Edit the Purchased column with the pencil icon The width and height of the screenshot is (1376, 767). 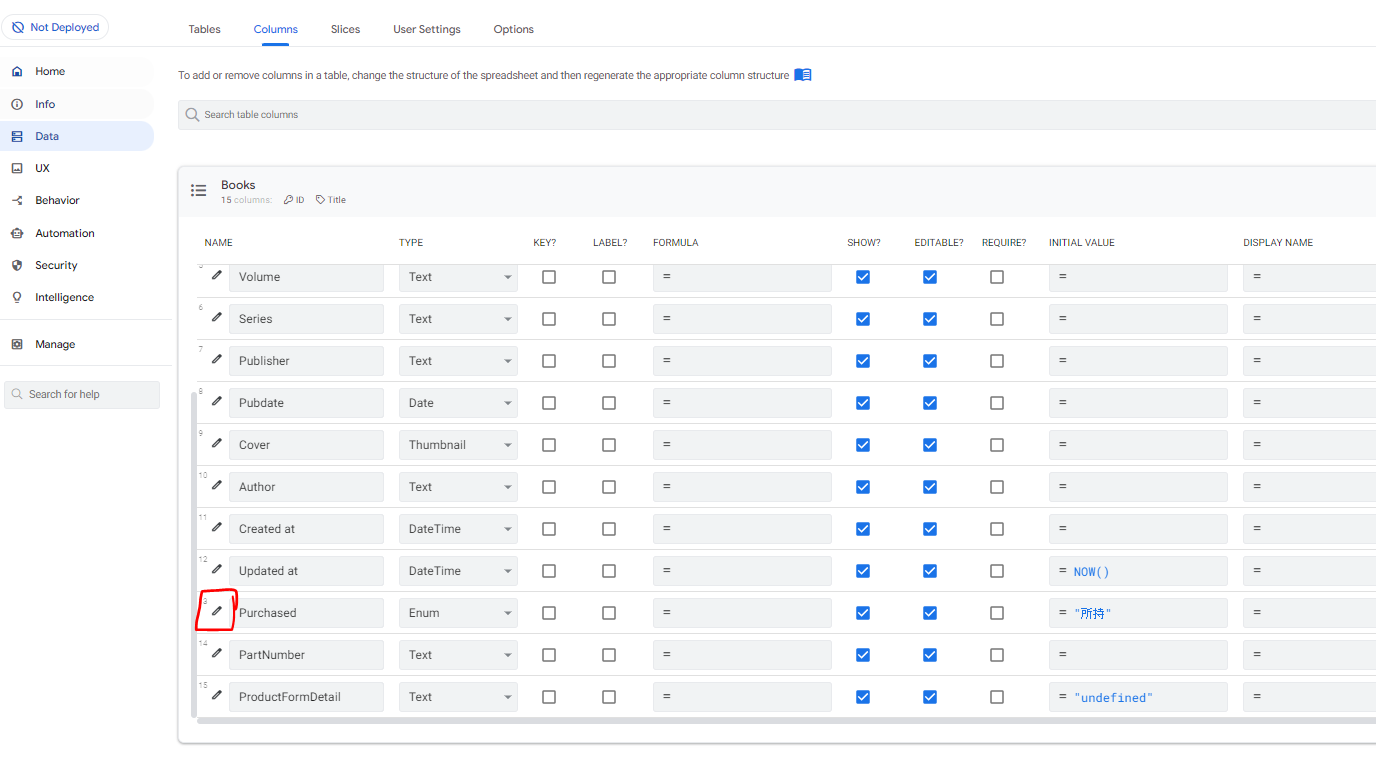[x=214, y=610]
